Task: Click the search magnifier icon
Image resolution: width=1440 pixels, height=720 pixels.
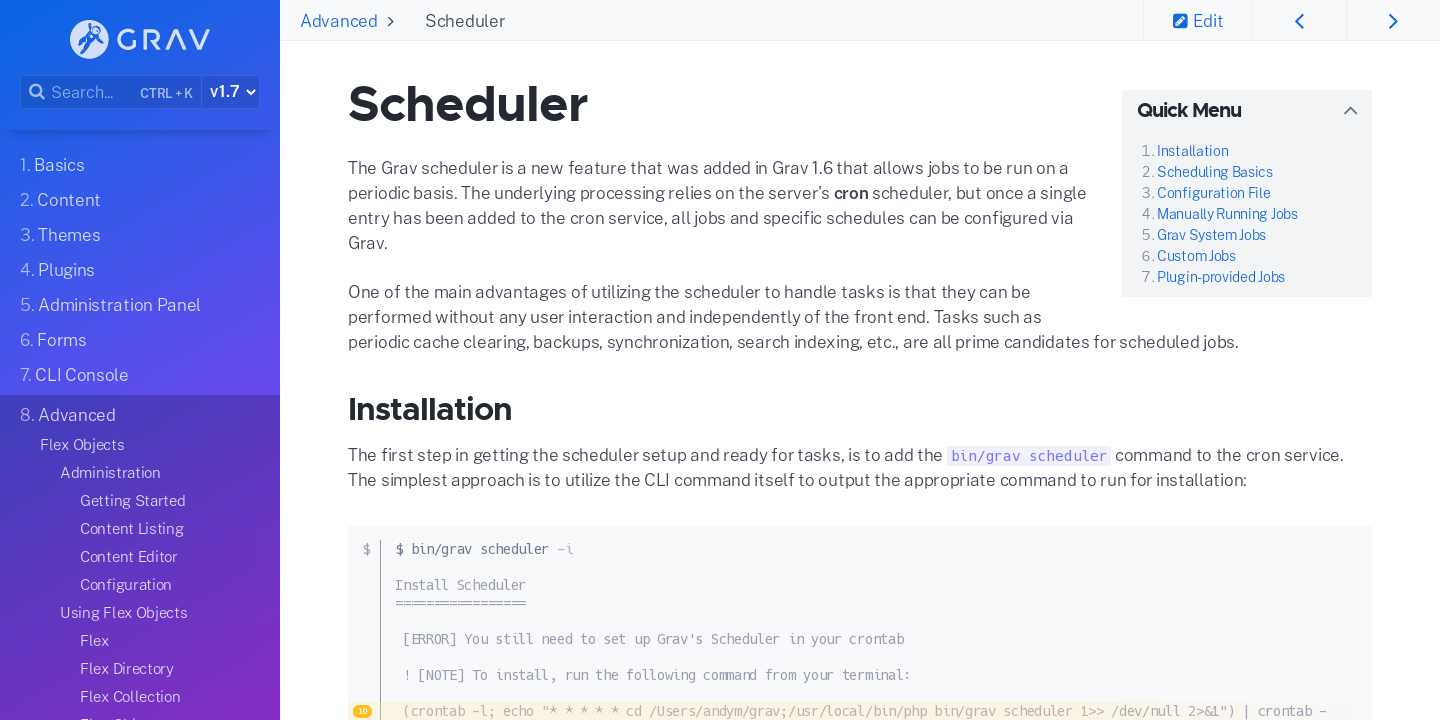Action: (x=36, y=92)
